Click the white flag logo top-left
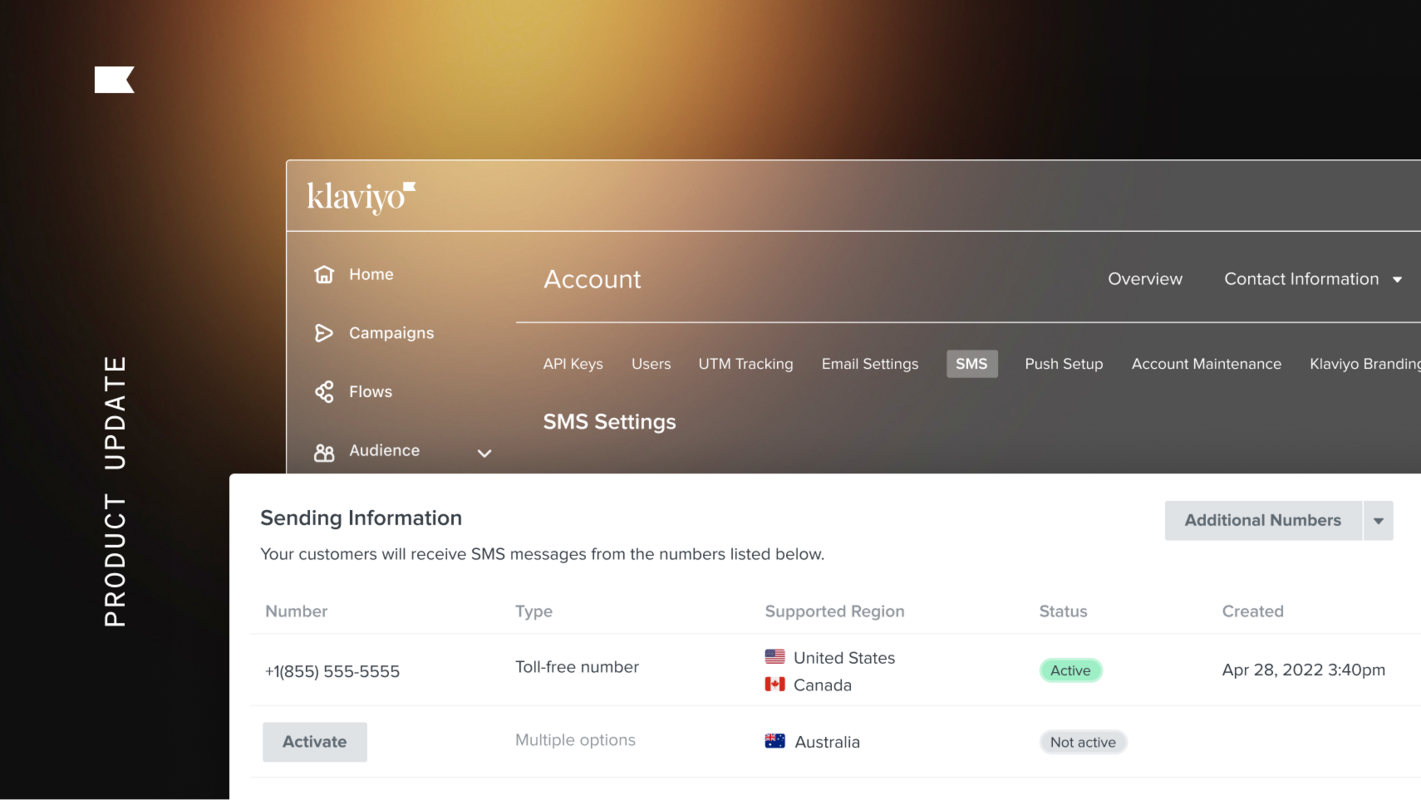The width and height of the screenshot is (1421, 800). click(x=114, y=80)
